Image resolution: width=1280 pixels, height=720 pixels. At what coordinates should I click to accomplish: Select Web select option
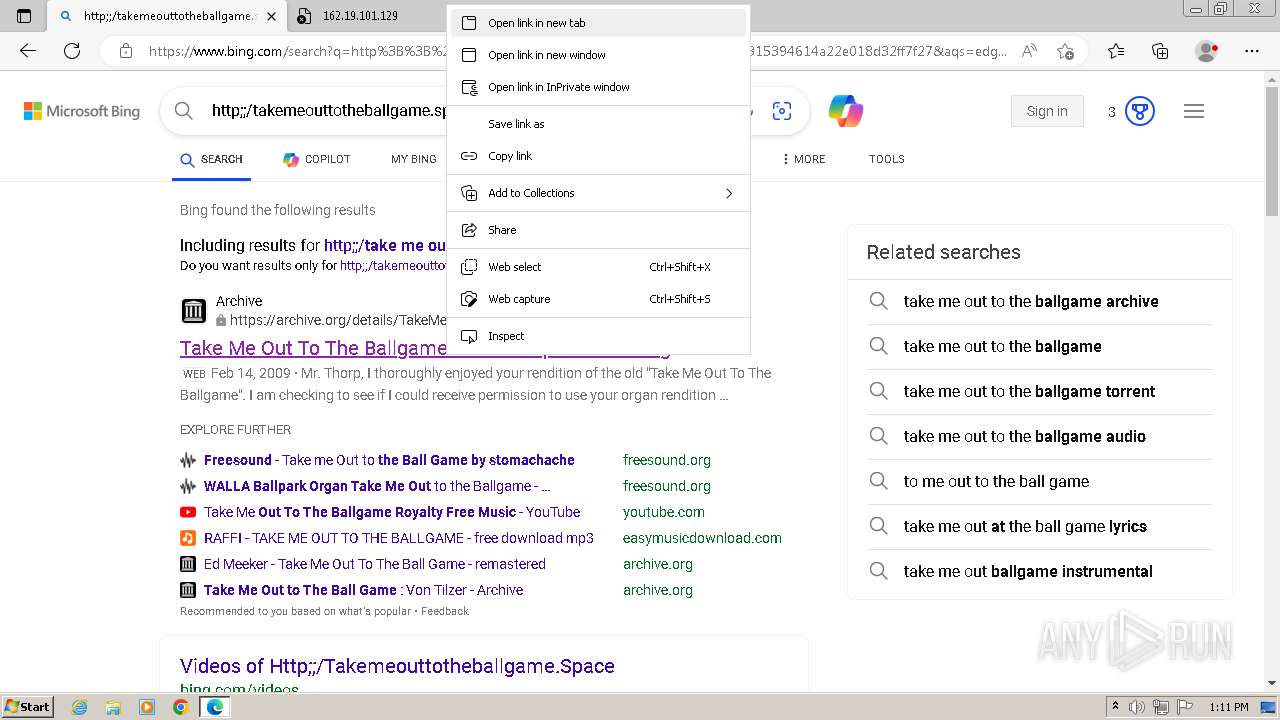(x=598, y=267)
